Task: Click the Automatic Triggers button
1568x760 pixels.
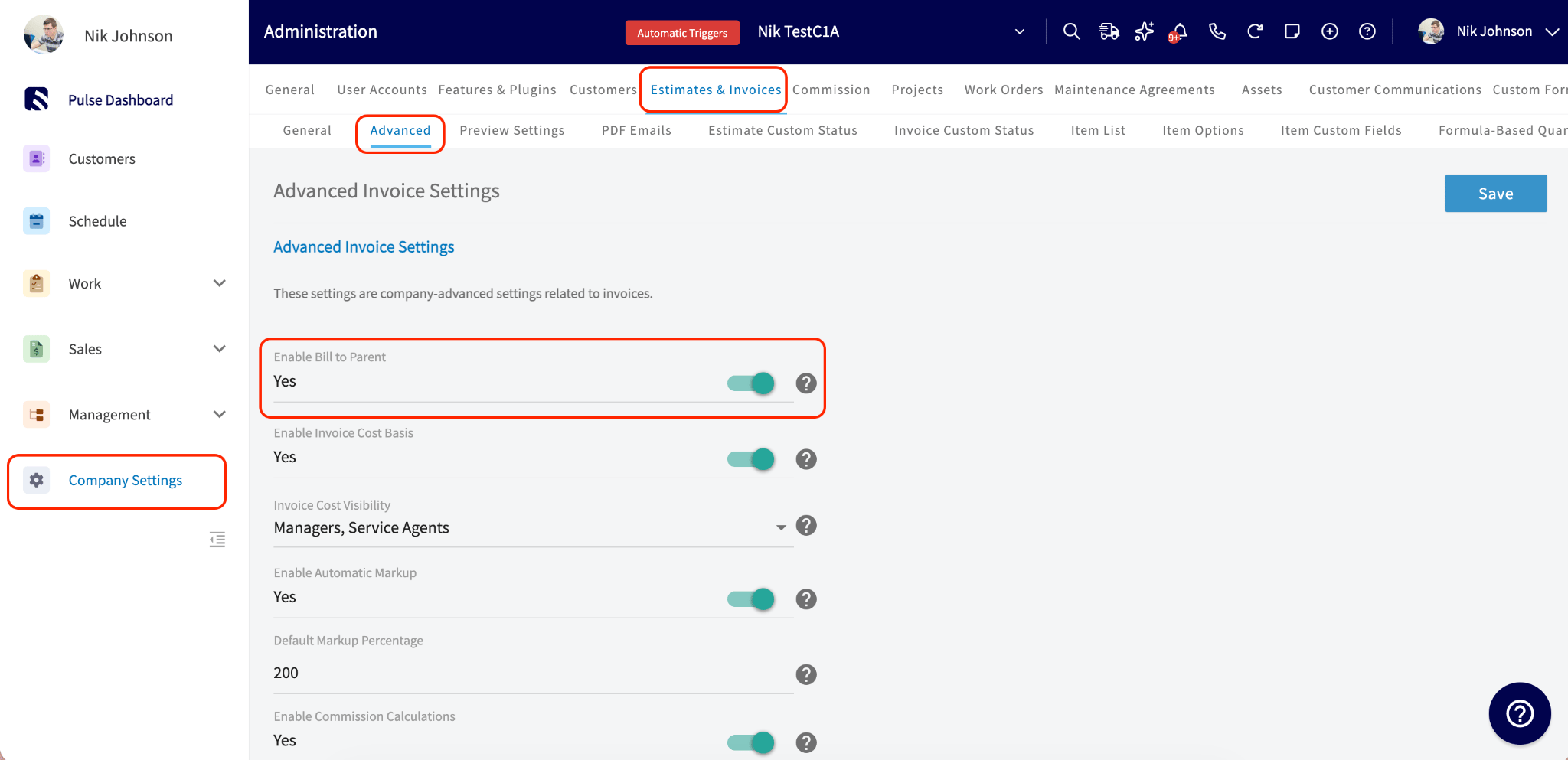Action: click(682, 33)
